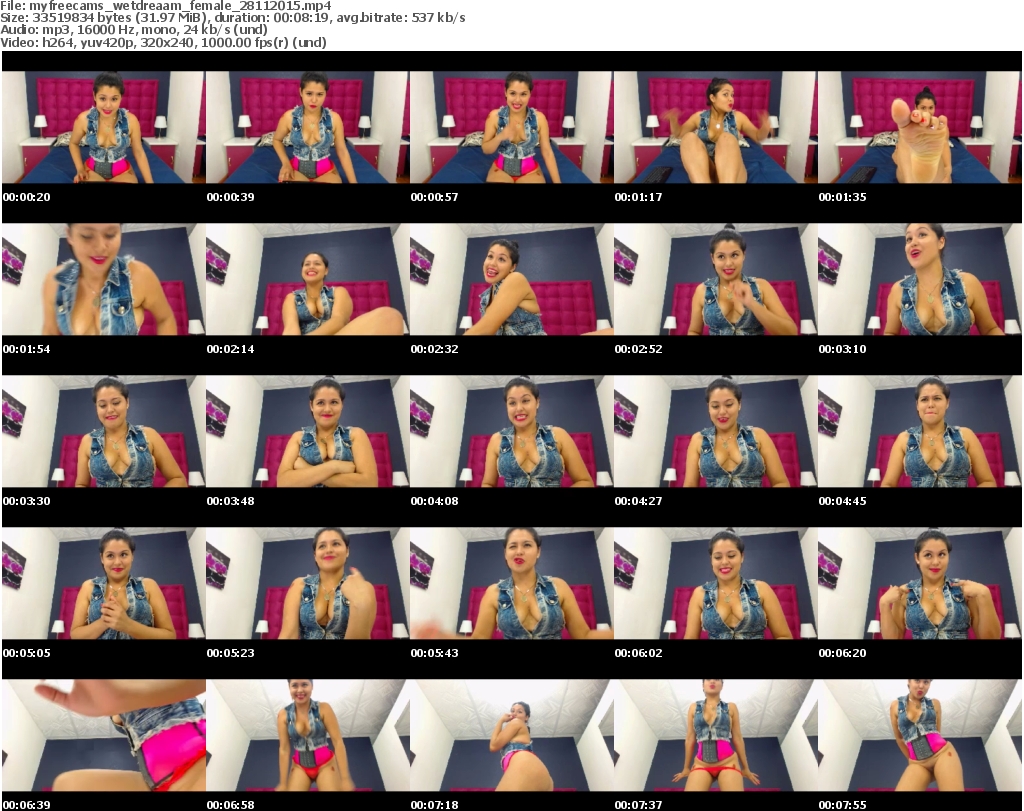Click the 00:05:23 timestamp label

tap(231, 653)
